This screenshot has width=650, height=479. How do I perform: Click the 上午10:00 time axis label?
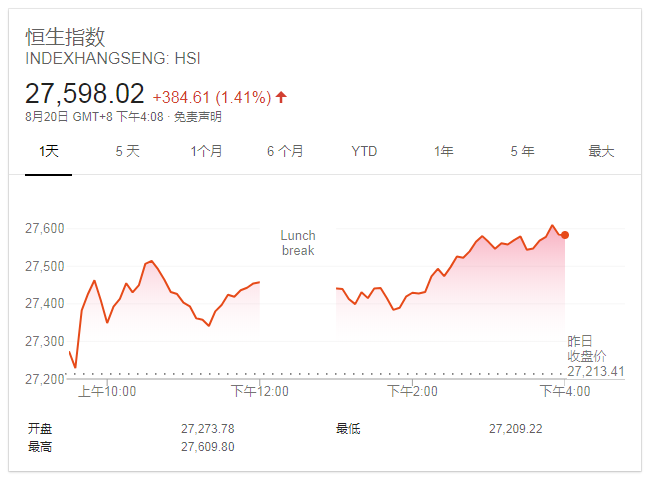(107, 391)
